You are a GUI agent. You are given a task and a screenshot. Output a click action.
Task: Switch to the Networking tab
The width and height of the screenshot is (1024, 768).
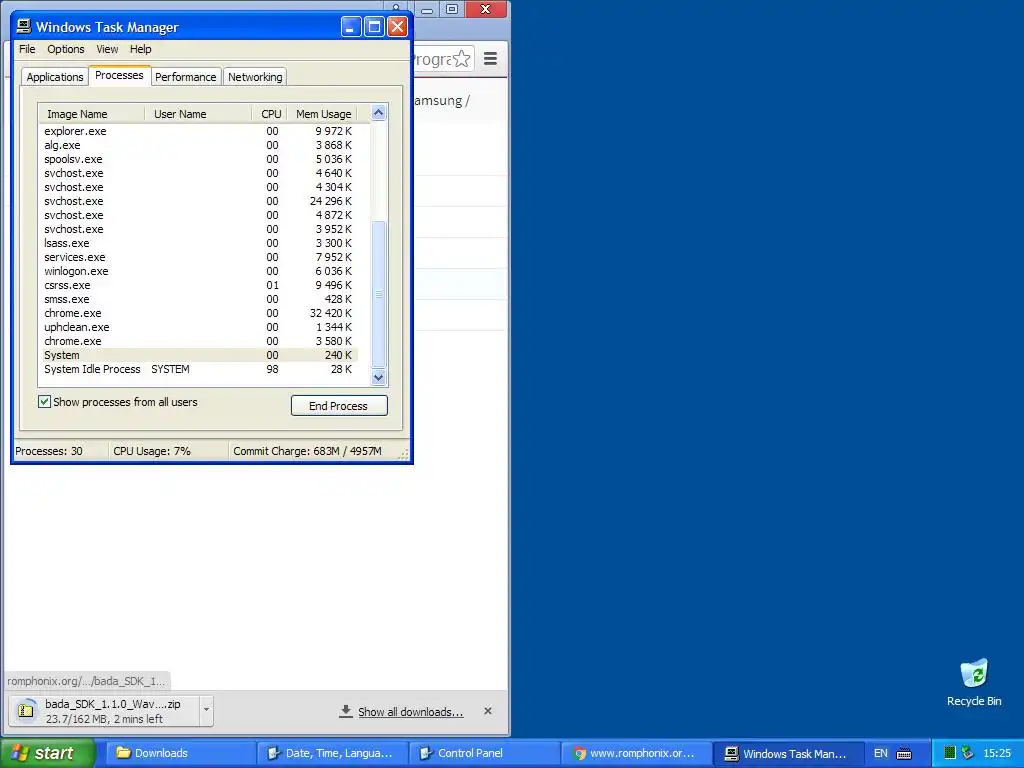coord(255,77)
